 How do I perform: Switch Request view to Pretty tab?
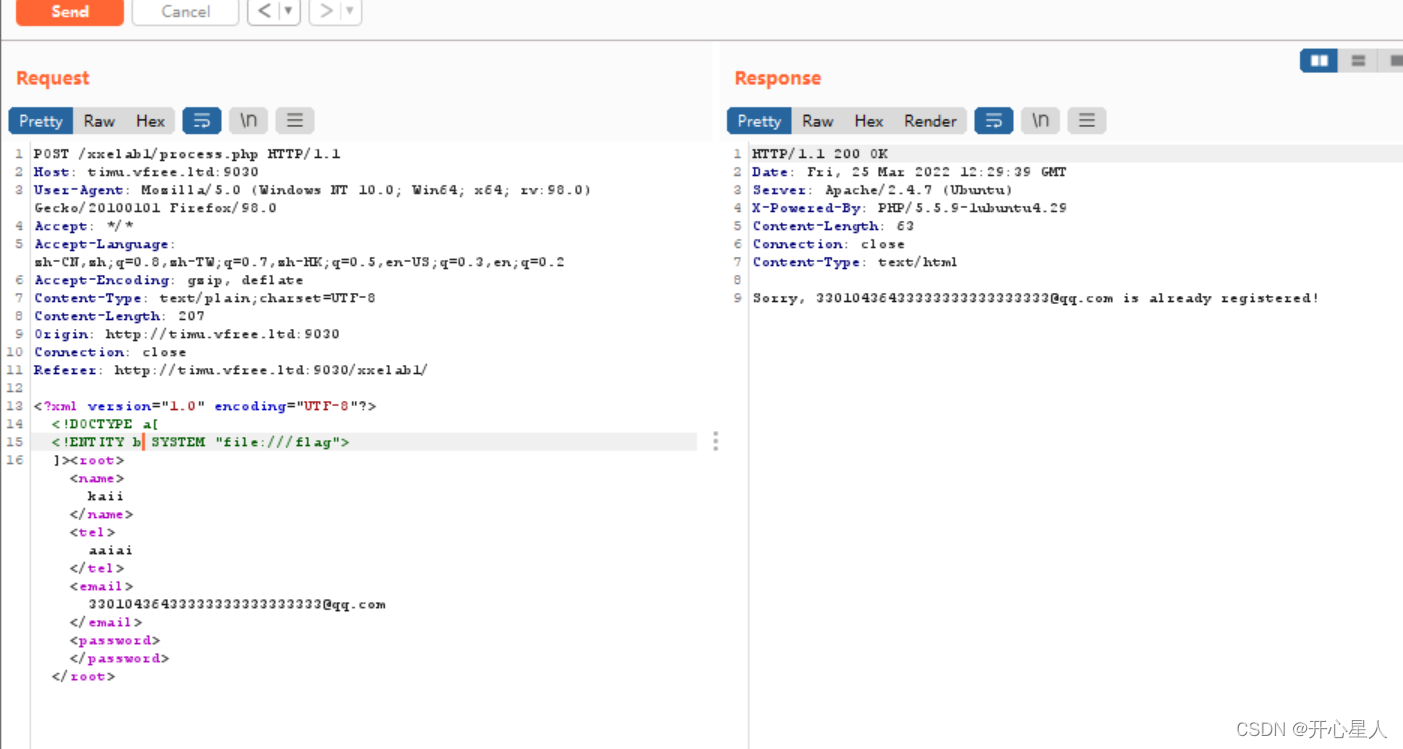[41, 121]
